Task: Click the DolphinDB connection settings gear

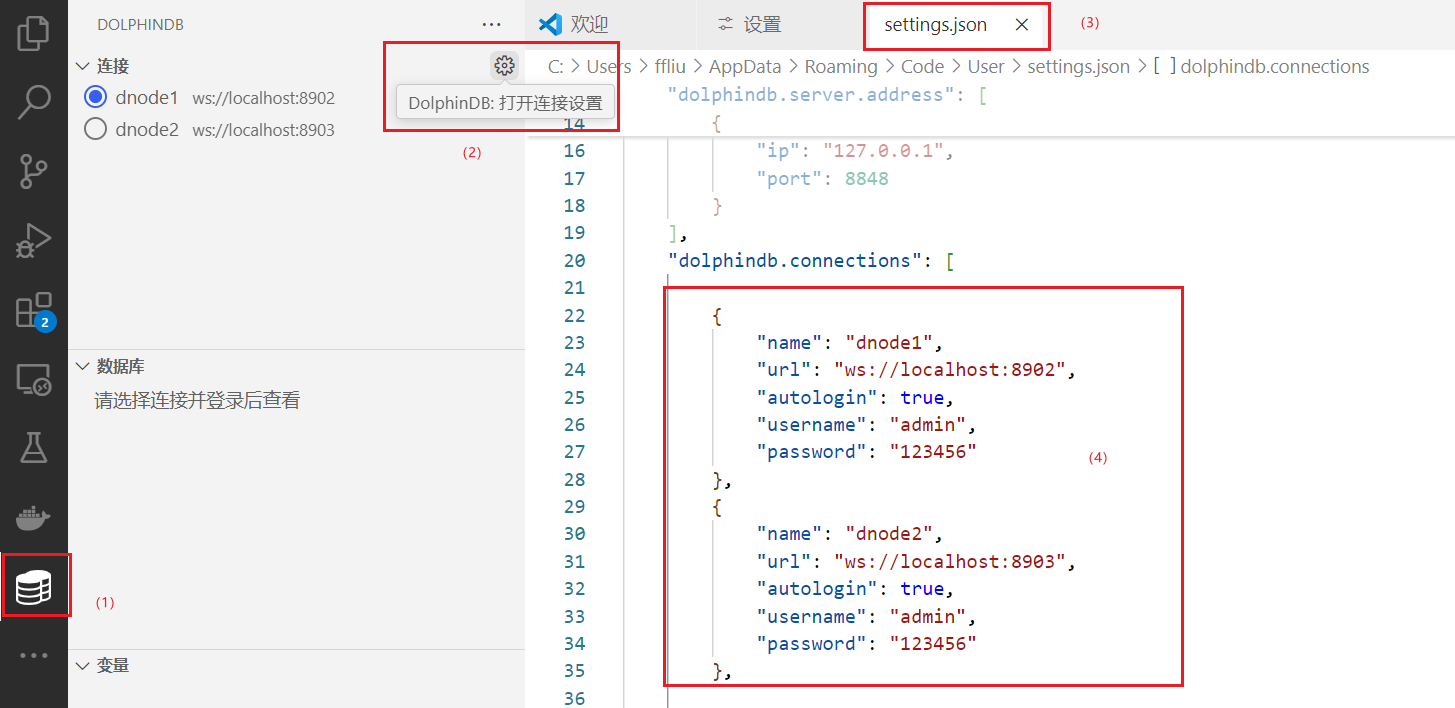Action: pyautogui.click(x=504, y=66)
